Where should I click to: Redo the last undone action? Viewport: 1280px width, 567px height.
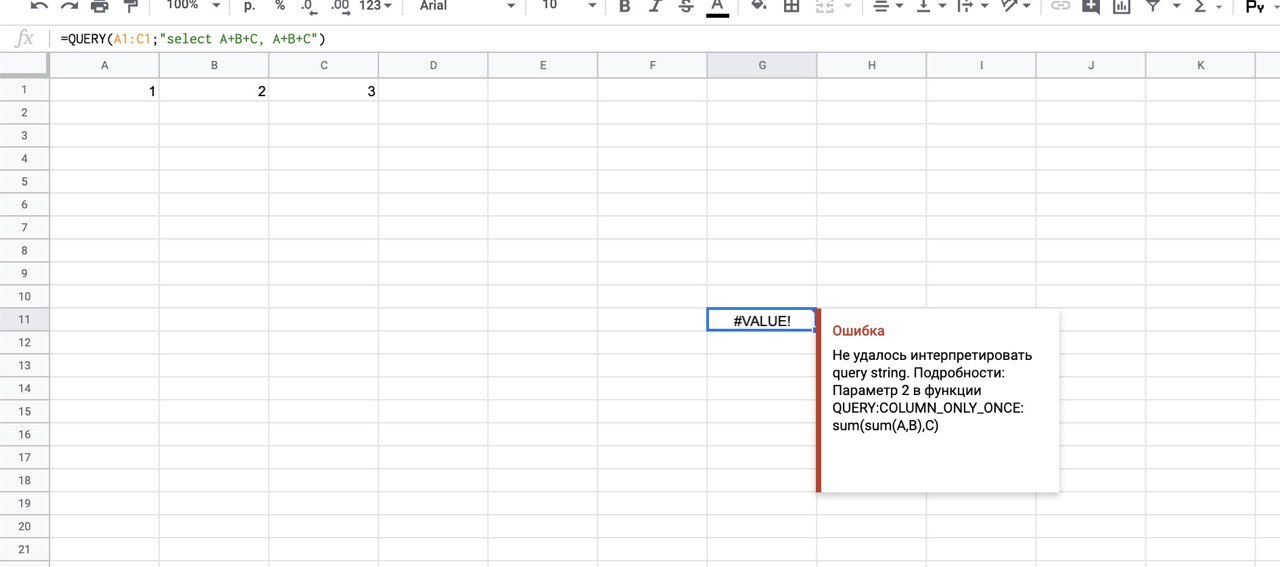pyautogui.click(x=69, y=6)
